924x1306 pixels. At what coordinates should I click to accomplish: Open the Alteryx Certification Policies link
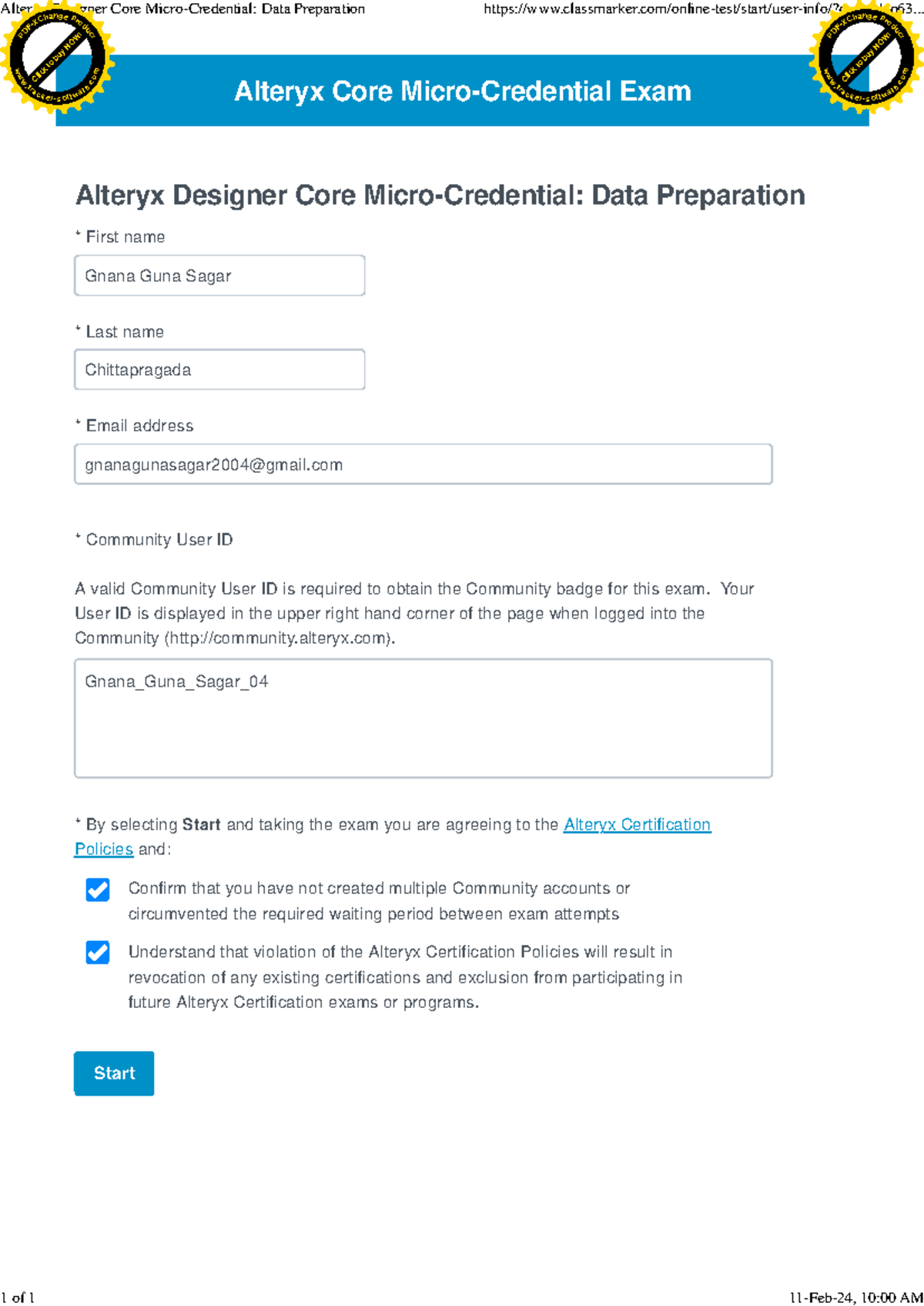click(637, 824)
